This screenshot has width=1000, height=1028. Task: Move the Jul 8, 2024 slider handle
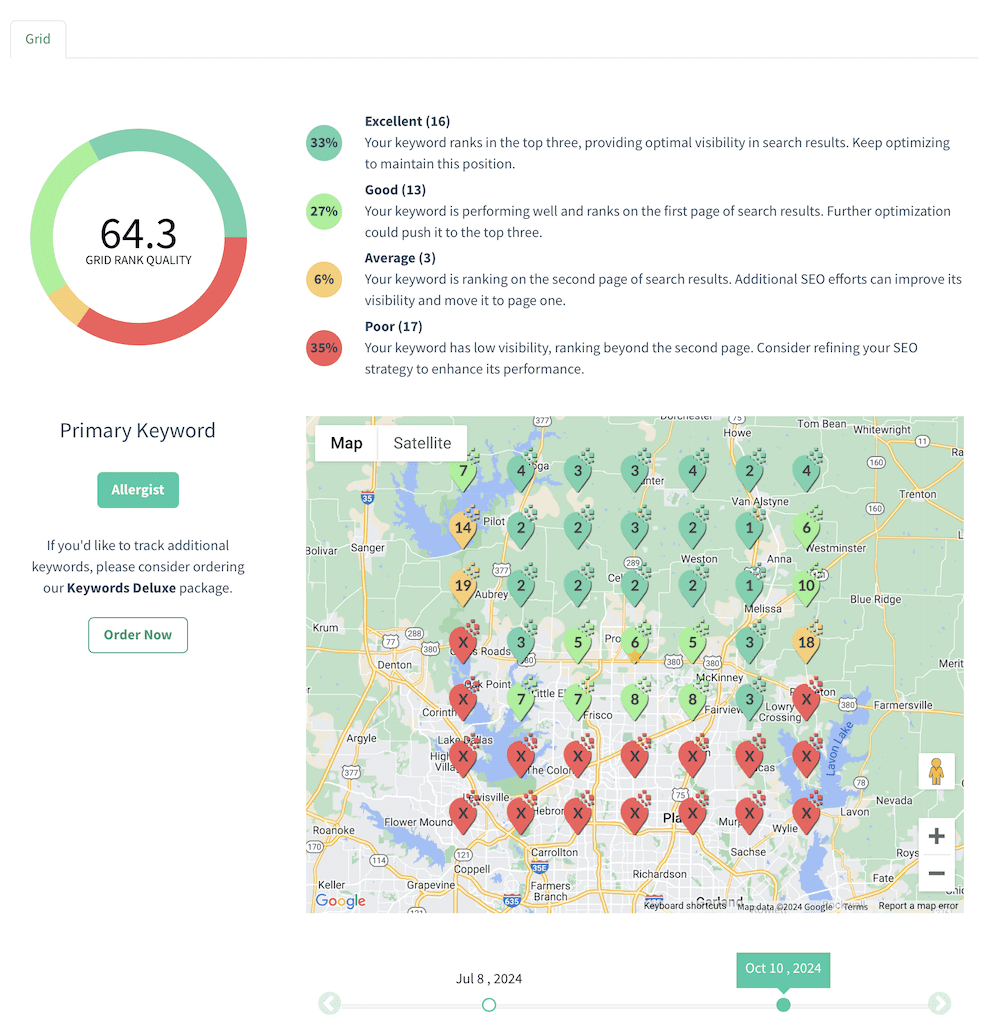click(x=489, y=1003)
